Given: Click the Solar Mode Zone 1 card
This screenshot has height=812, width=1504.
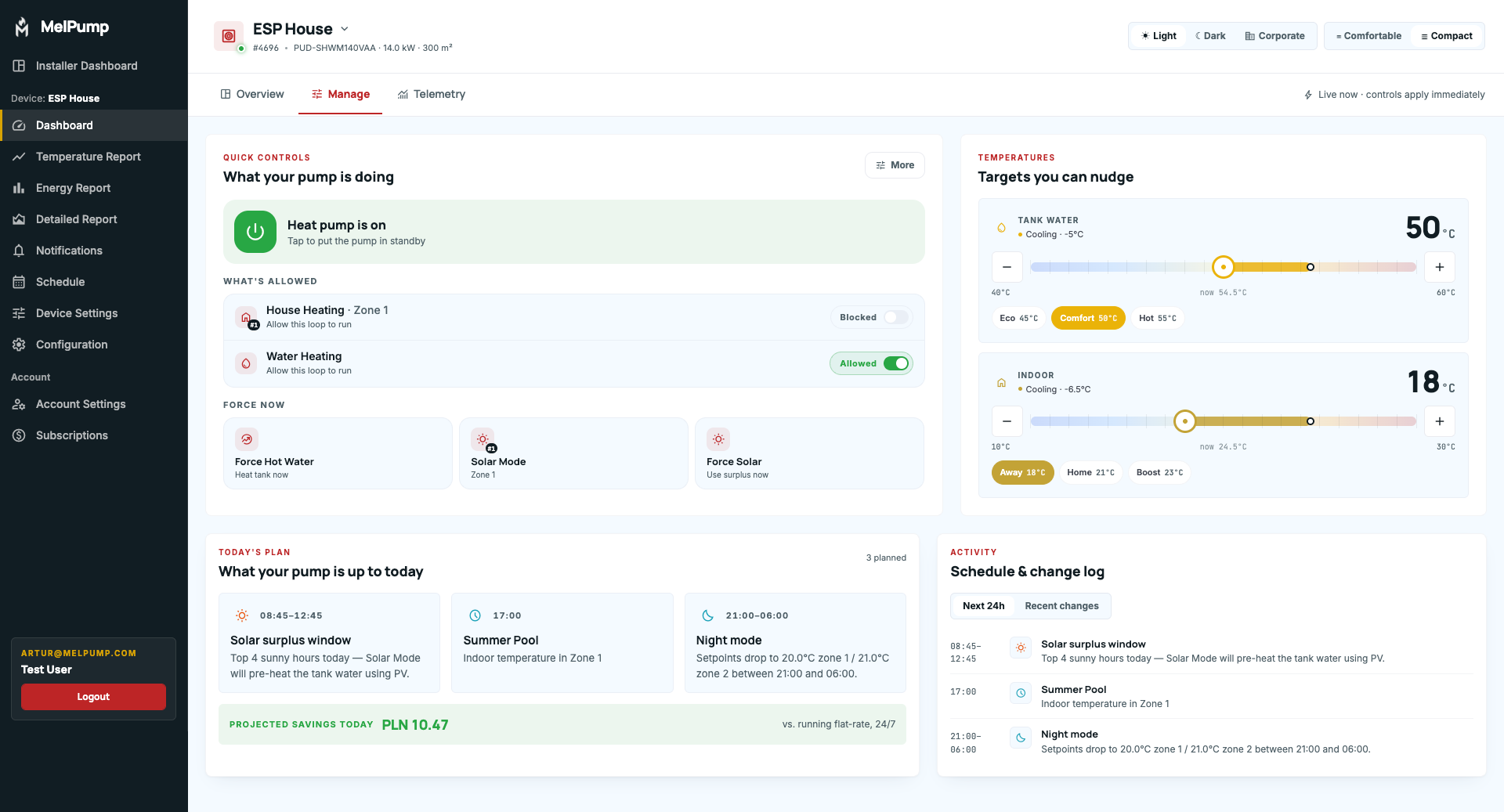Looking at the screenshot, I should pyautogui.click(x=573, y=453).
